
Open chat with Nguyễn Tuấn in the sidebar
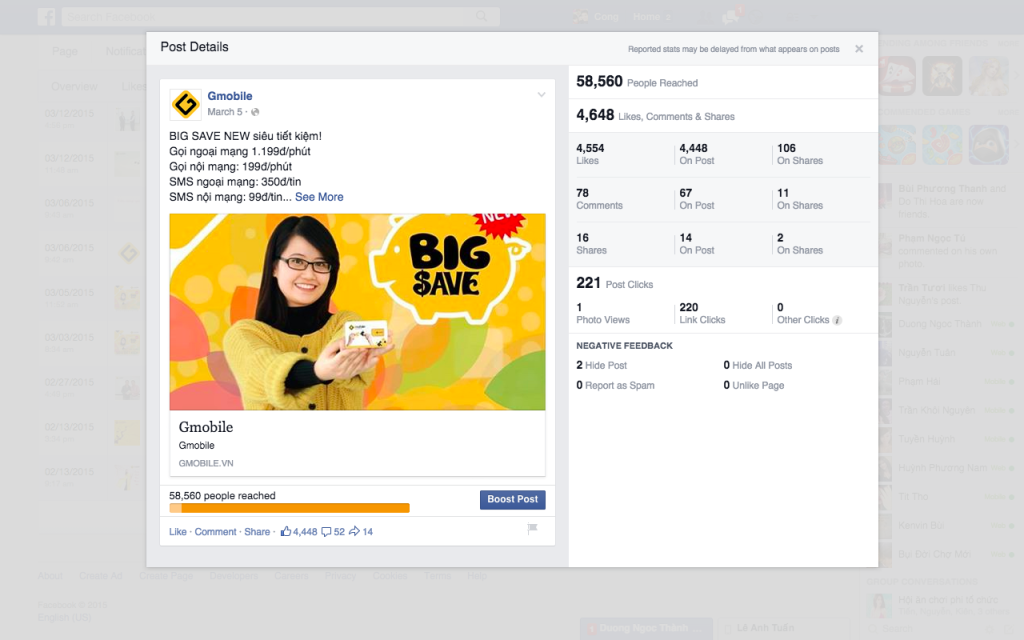point(947,353)
